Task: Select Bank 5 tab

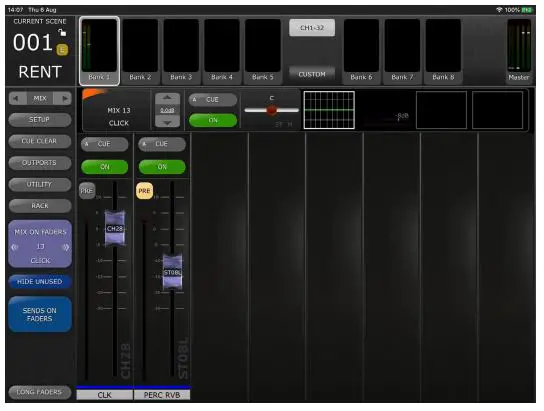Action: tap(263, 51)
